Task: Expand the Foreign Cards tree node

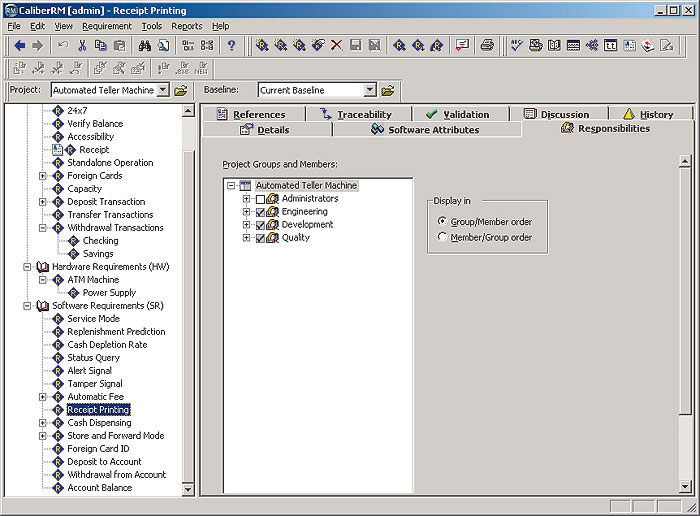Action: [x=42, y=176]
